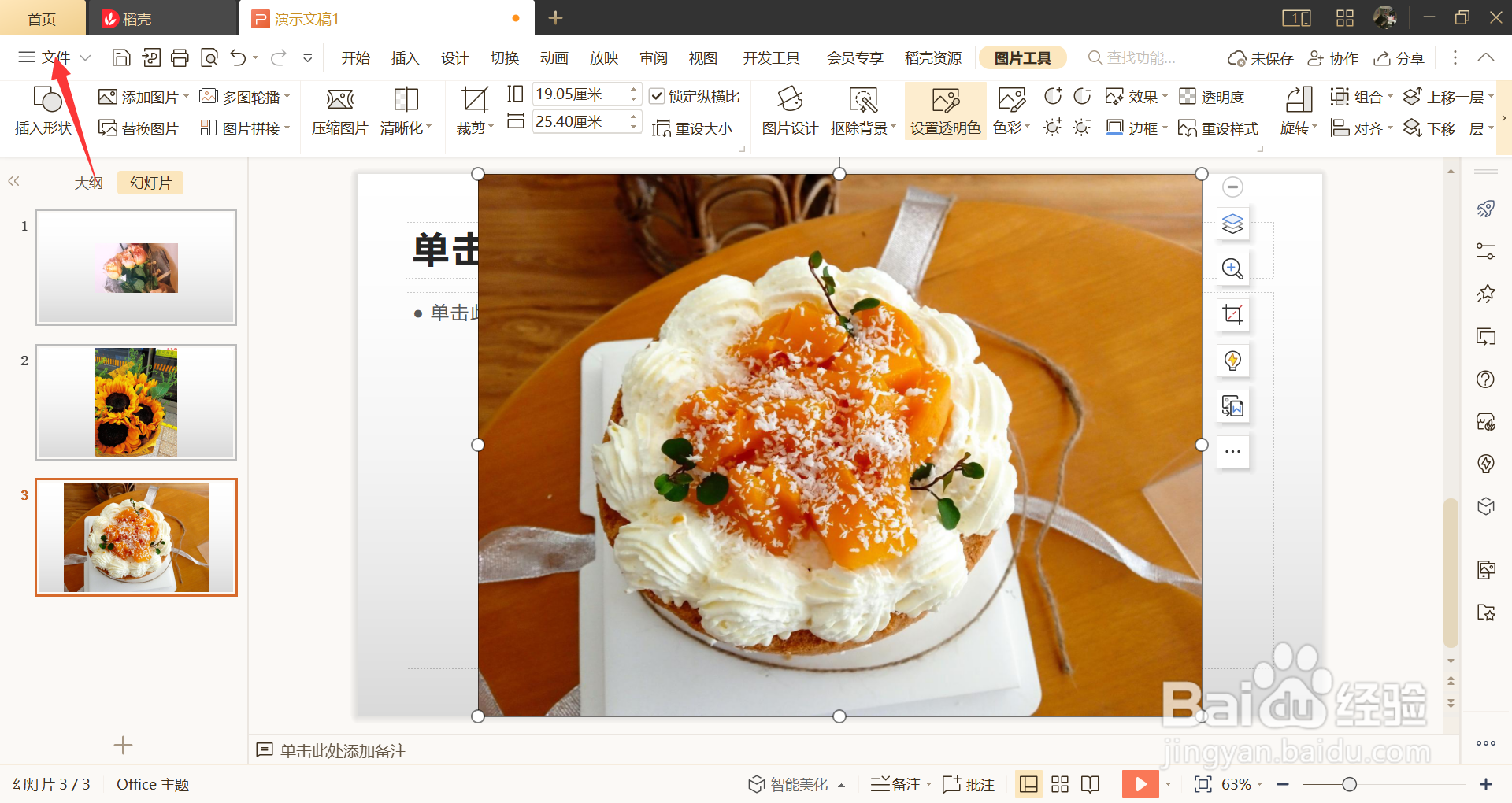Uncheck the 锁定纵横比 checkbox
Image resolution: width=1512 pixels, height=803 pixels.
pyautogui.click(x=658, y=96)
